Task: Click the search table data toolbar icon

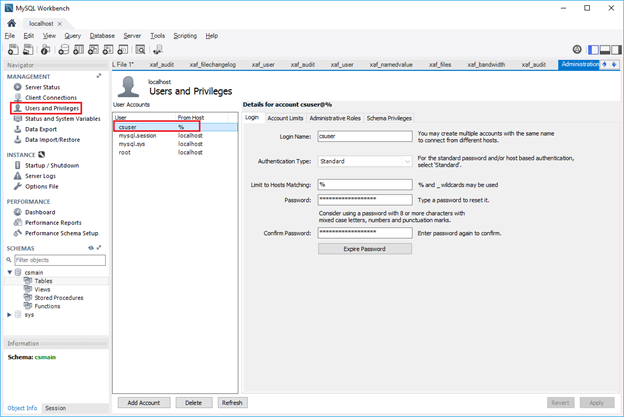Action: click(140, 50)
